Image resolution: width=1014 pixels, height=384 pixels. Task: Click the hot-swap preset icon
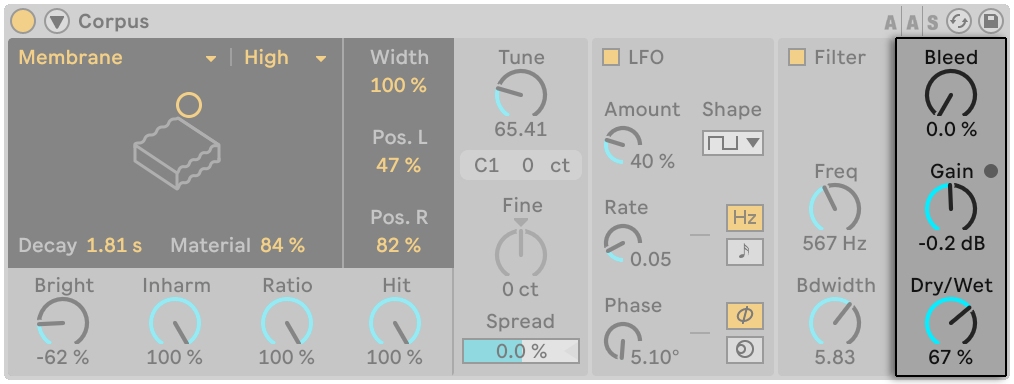click(958, 22)
